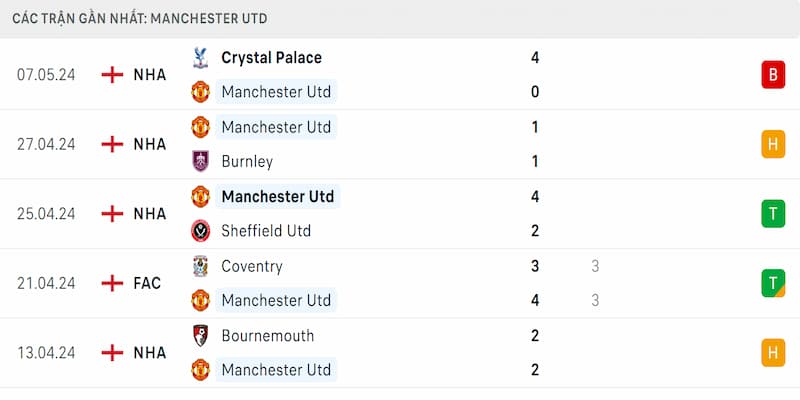The height and width of the screenshot is (400, 800).
Task: Click the T badge for the Coventry match
Action: [x=772, y=283]
